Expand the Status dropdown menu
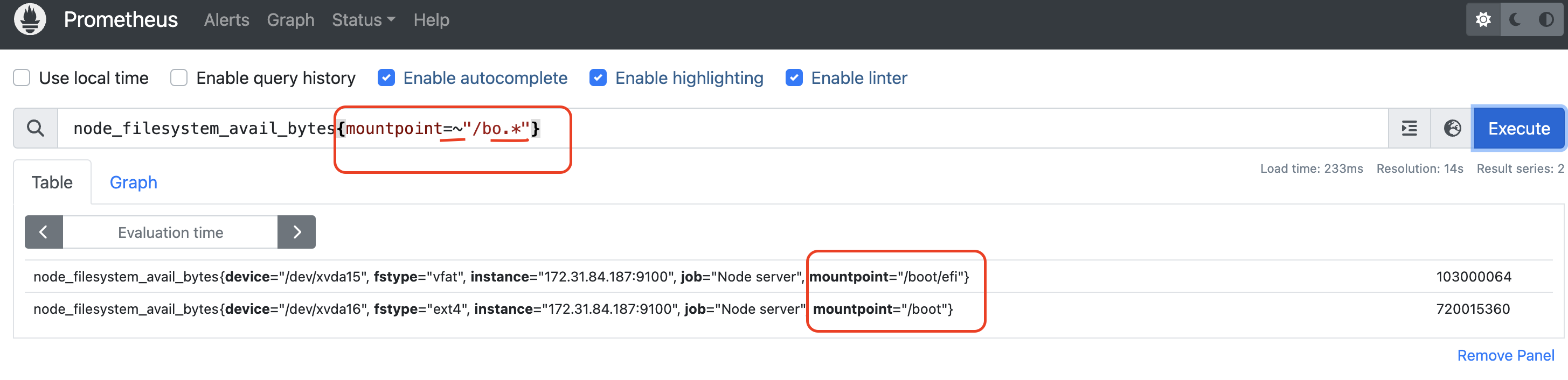1568x380 pixels. (x=363, y=20)
